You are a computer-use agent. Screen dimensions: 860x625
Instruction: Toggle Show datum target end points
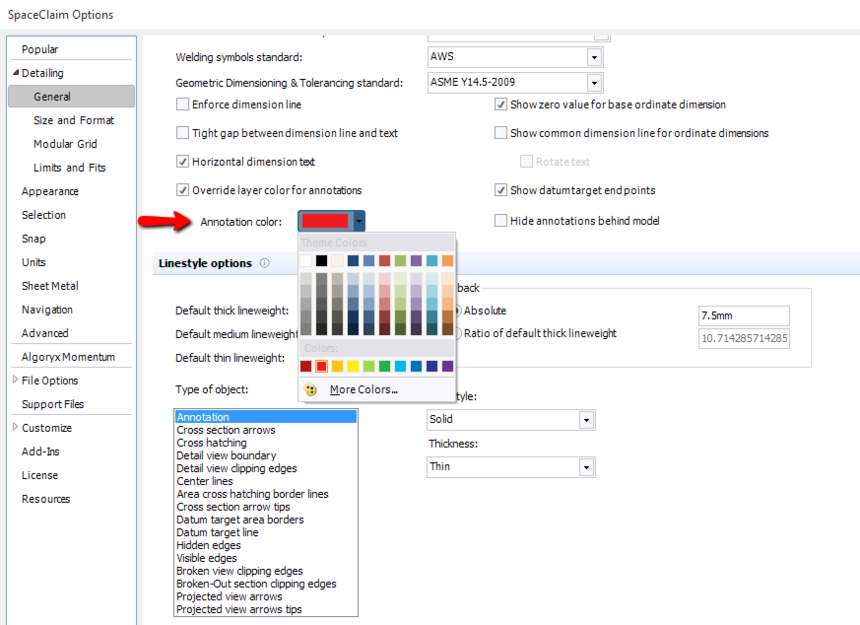click(x=501, y=190)
